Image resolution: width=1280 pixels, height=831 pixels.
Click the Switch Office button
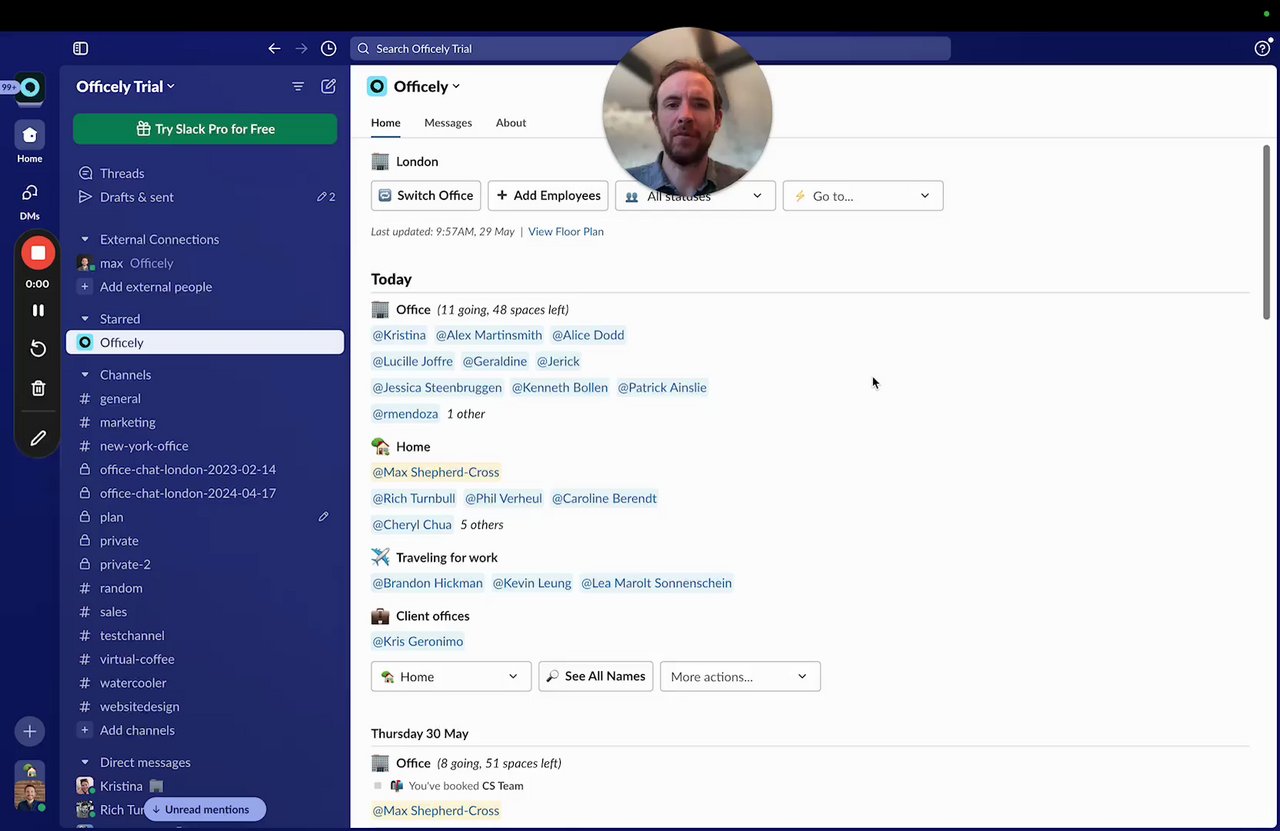(426, 196)
